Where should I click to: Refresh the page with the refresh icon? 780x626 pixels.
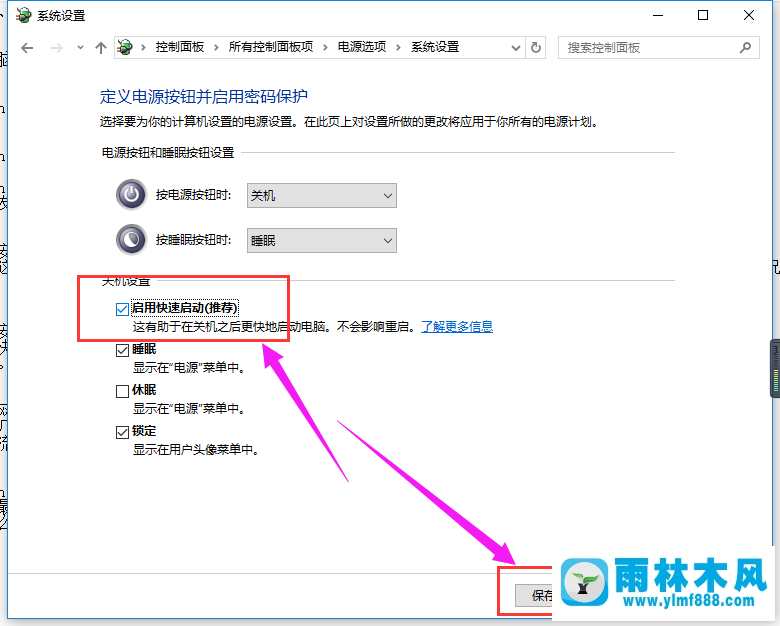pyautogui.click(x=536, y=48)
